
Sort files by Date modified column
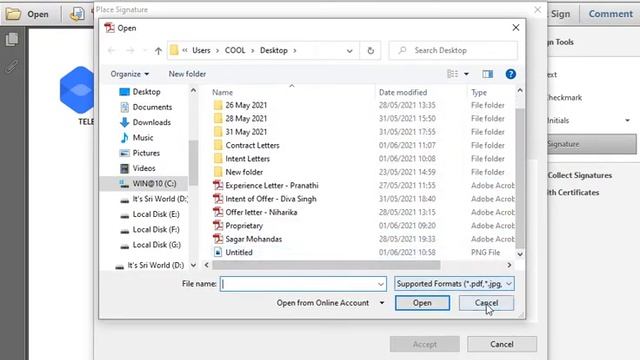pyautogui.click(x=403, y=93)
